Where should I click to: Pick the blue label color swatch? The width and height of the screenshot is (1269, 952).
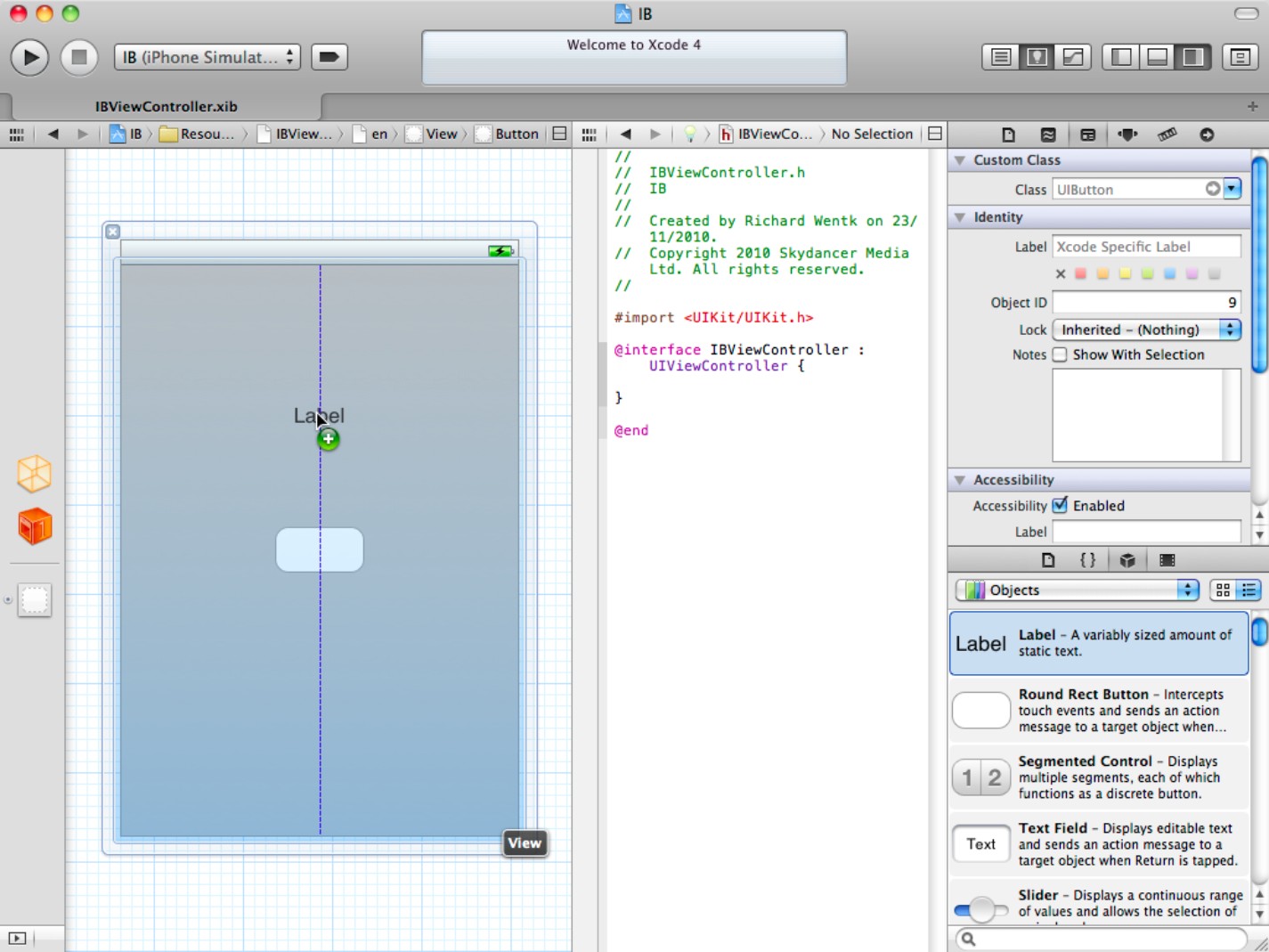click(x=1169, y=274)
